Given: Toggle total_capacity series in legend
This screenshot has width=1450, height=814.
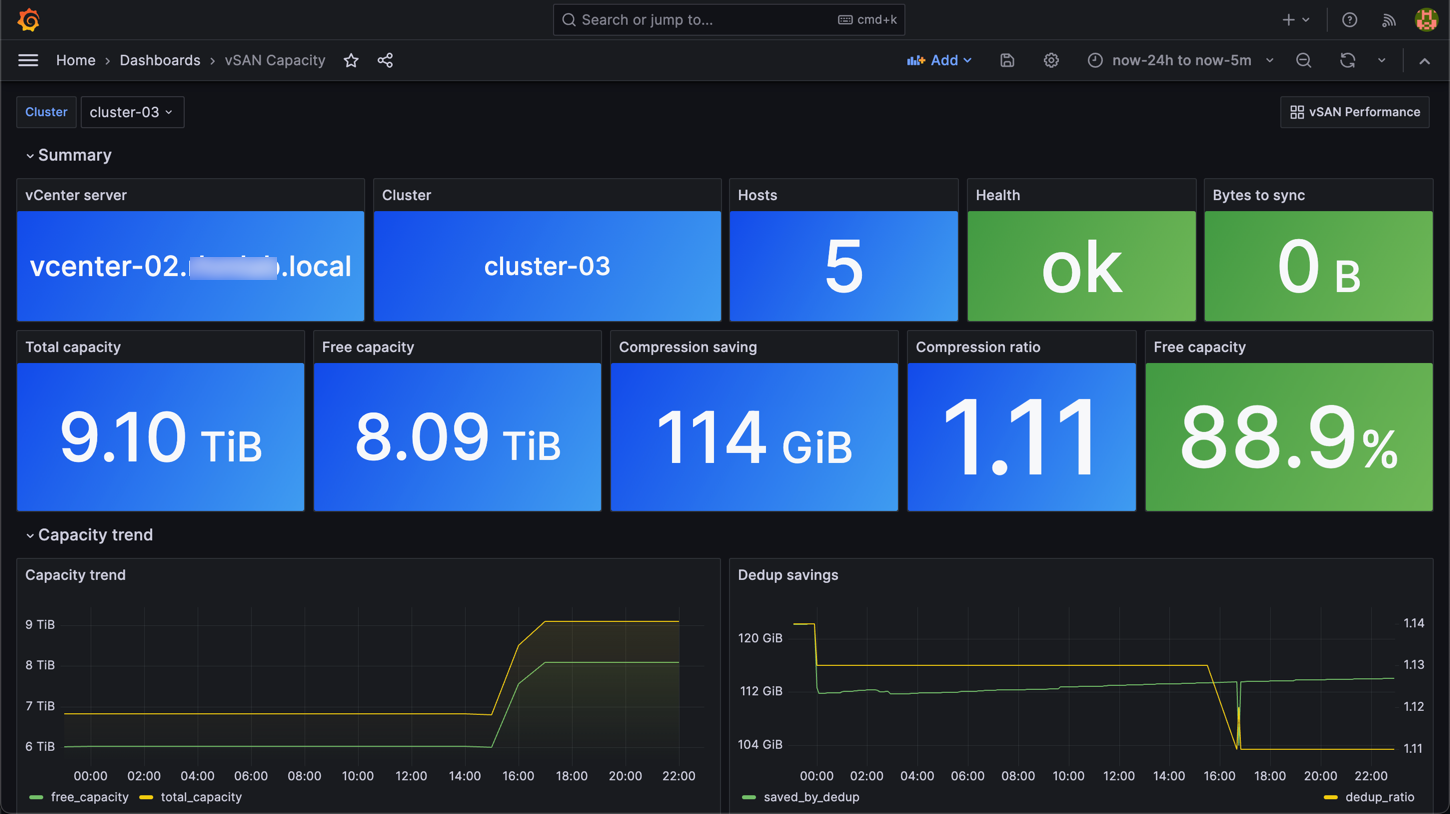Looking at the screenshot, I should point(200,797).
